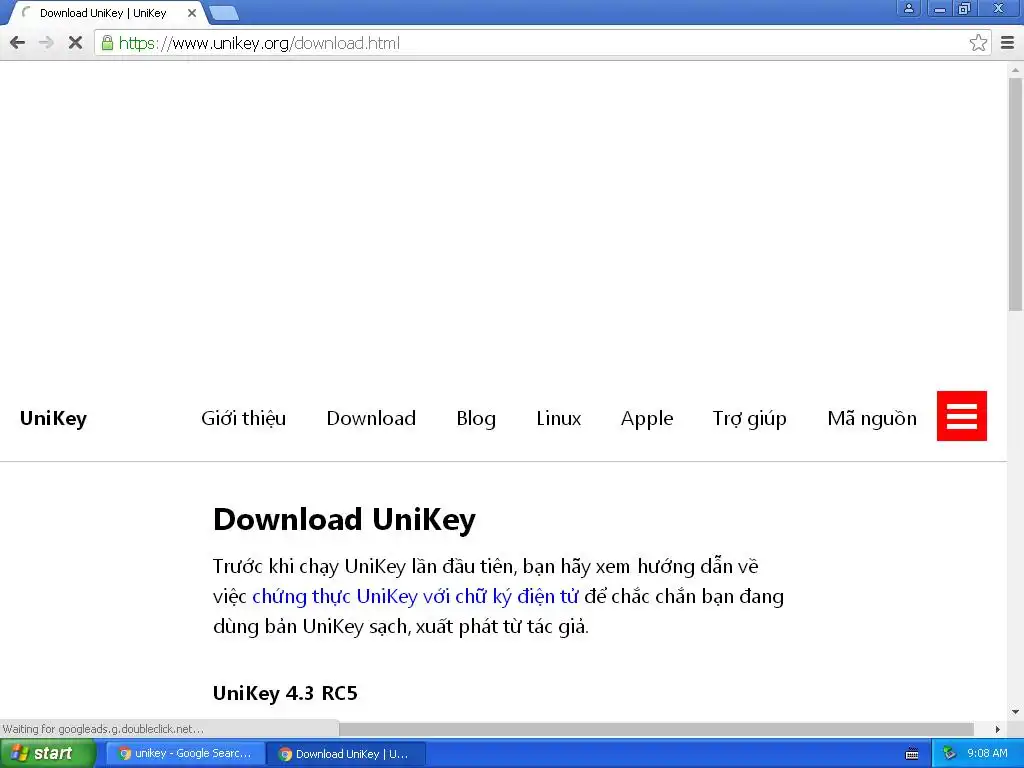Select Download UniKey taskbar button
This screenshot has width=1024, height=768.
pos(345,754)
